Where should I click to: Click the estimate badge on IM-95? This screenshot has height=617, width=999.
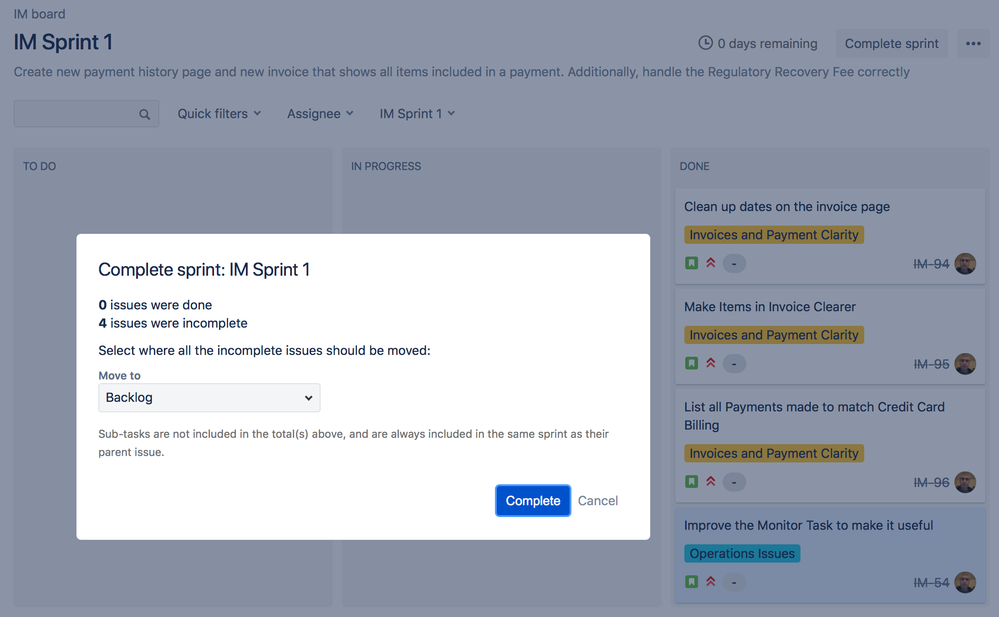click(734, 363)
